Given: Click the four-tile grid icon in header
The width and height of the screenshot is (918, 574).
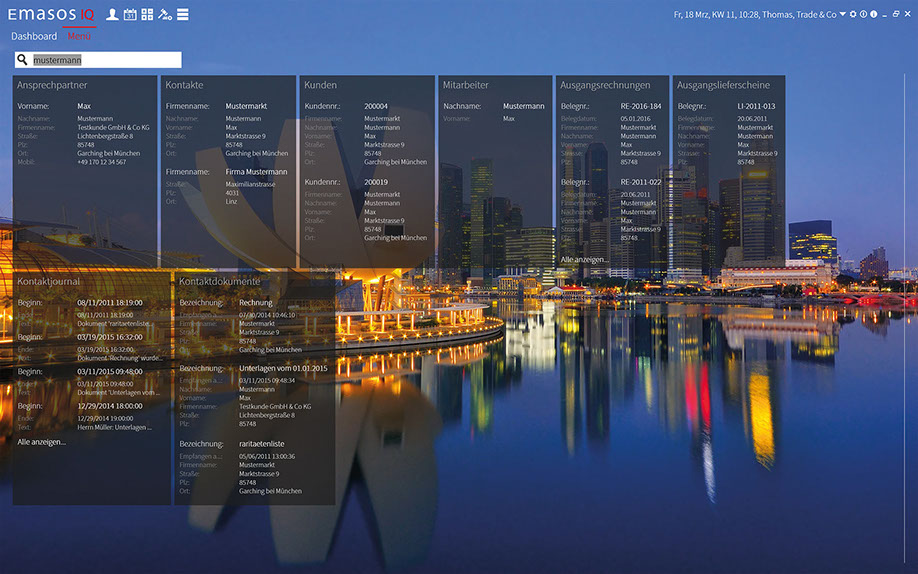Looking at the screenshot, I should pyautogui.click(x=147, y=15).
